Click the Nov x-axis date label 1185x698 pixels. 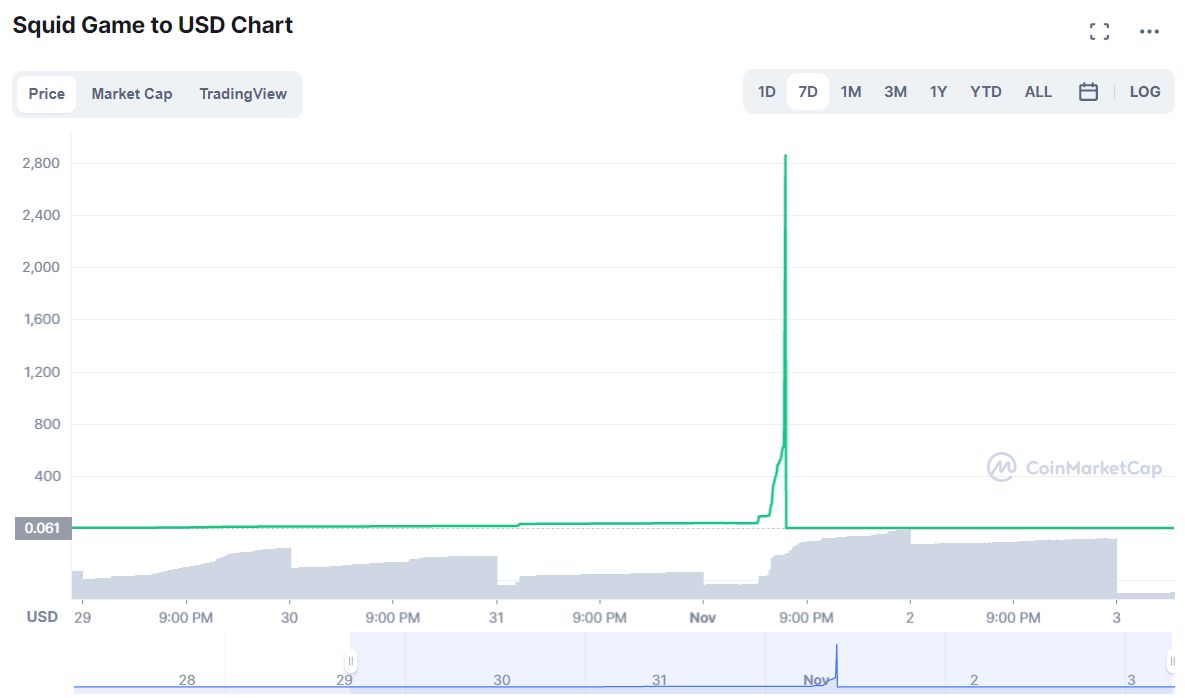pos(702,618)
